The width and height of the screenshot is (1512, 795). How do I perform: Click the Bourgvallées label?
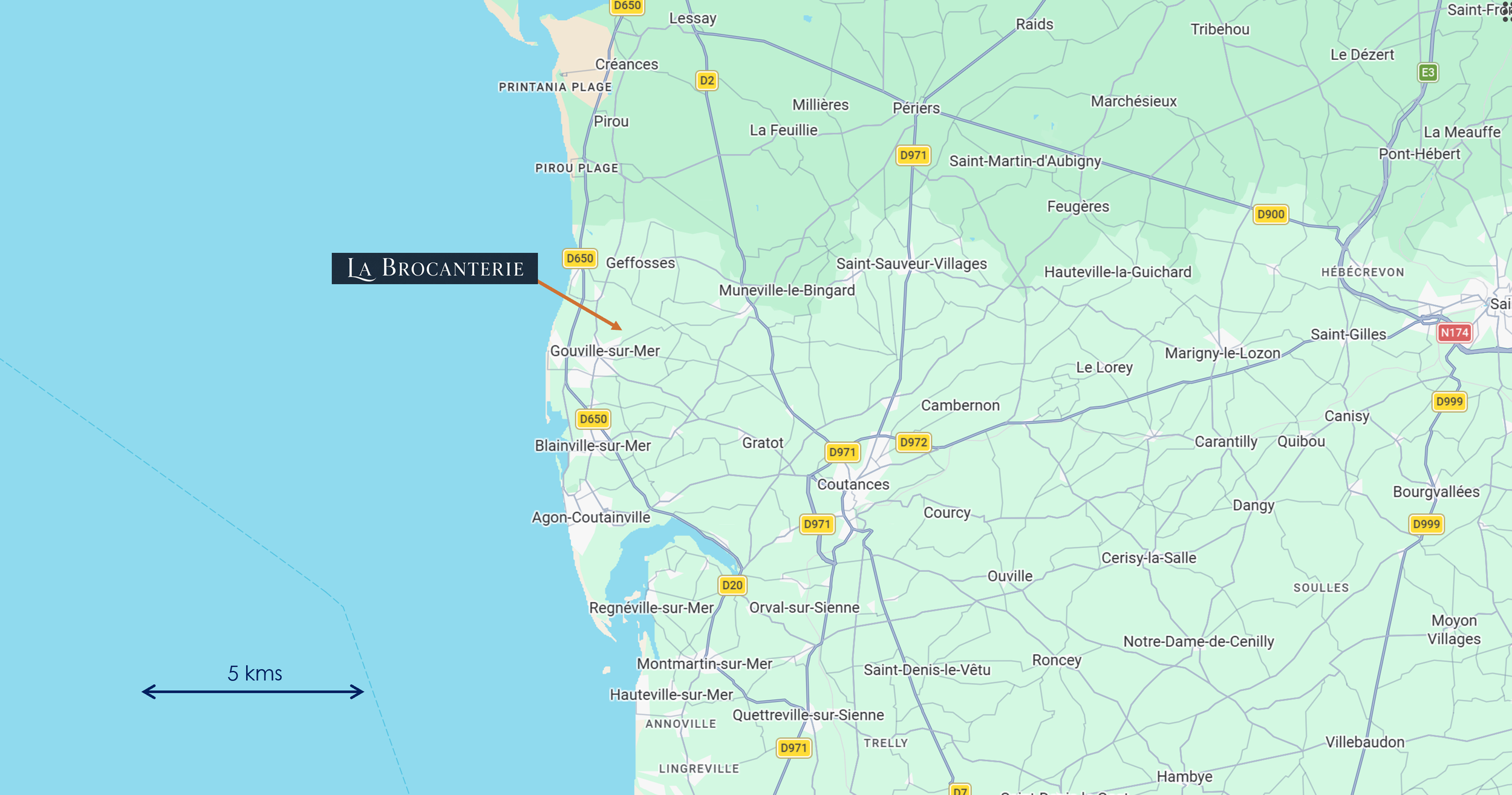pos(1436,492)
